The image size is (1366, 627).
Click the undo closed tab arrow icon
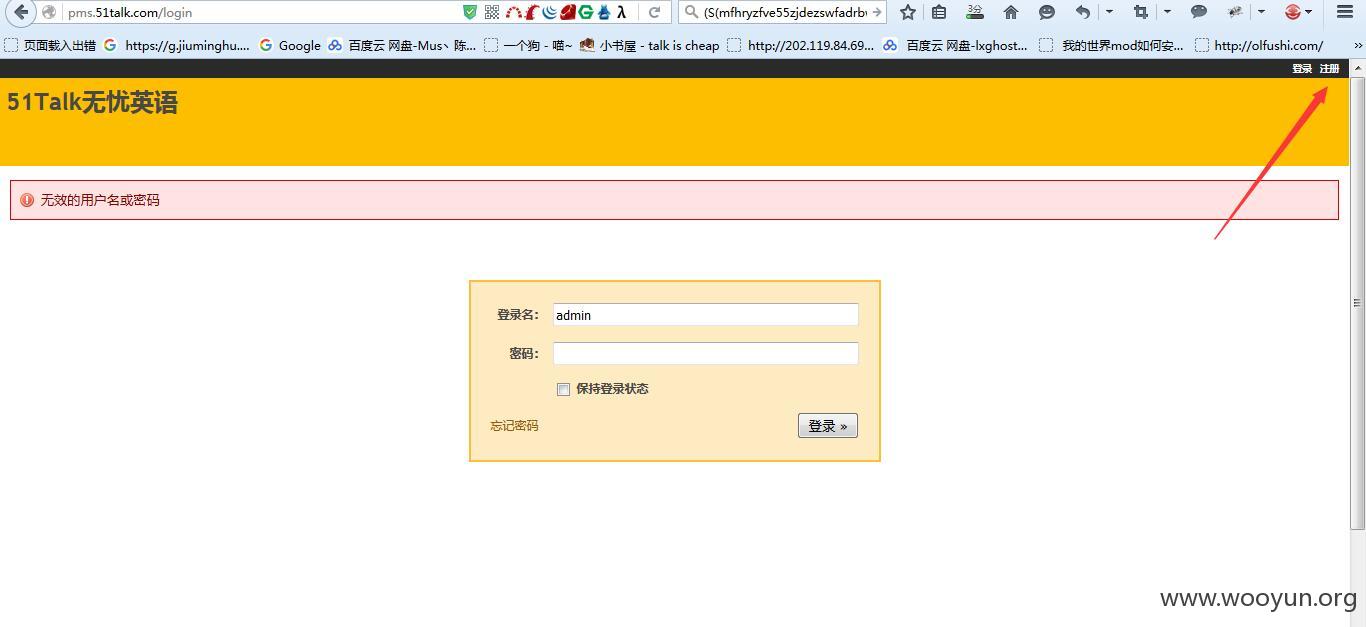point(1083,12)
